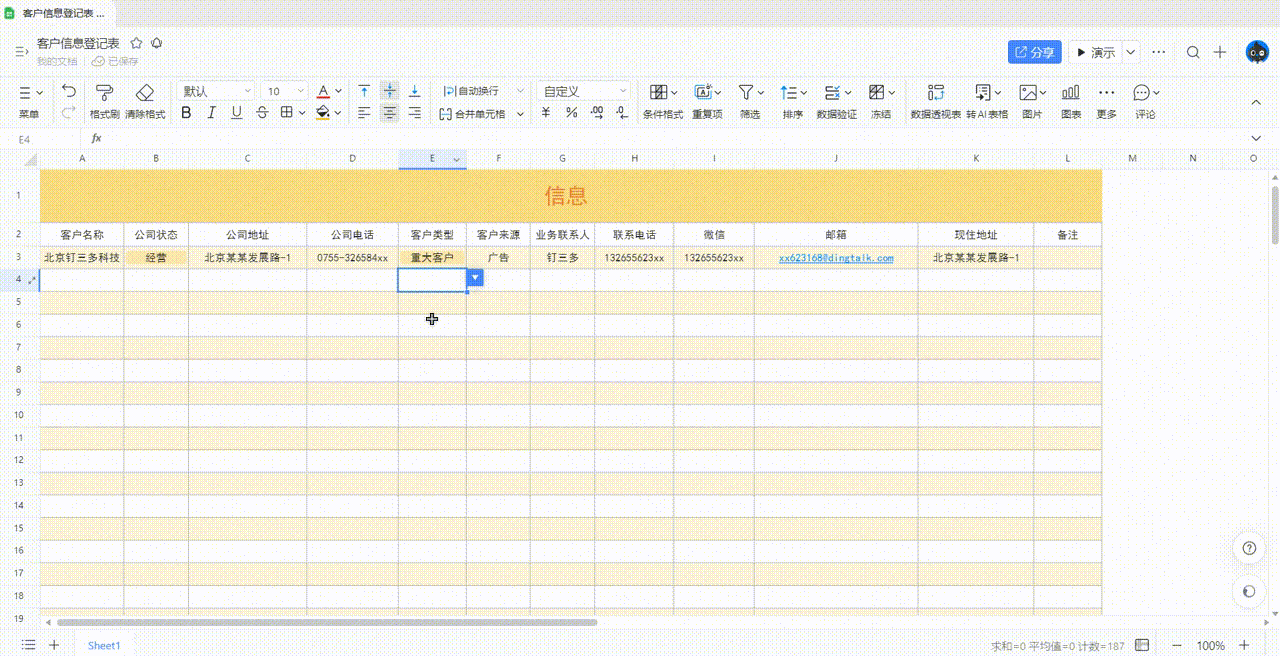Screen dimensions: 1280x656
Task: Open 自定义 number format dropdown
Action: pos(584,91)
